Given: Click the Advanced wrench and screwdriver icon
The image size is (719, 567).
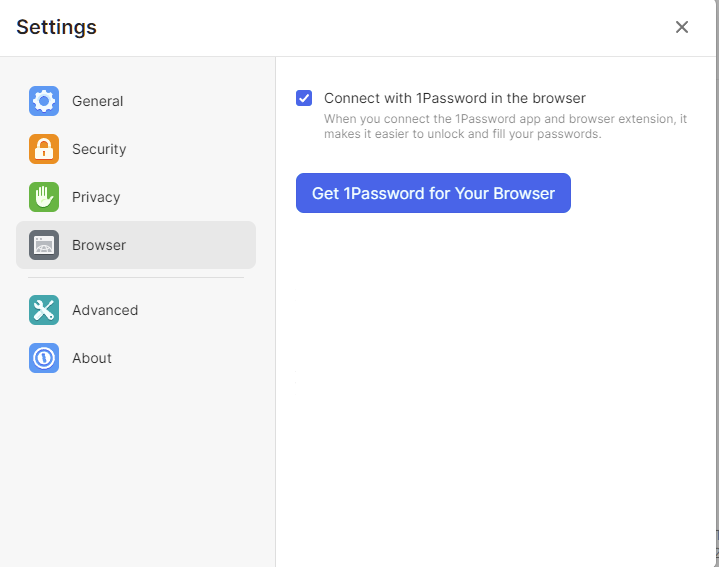Looking at the screenshot, I should pyautogui.click(x=44, y=310).
